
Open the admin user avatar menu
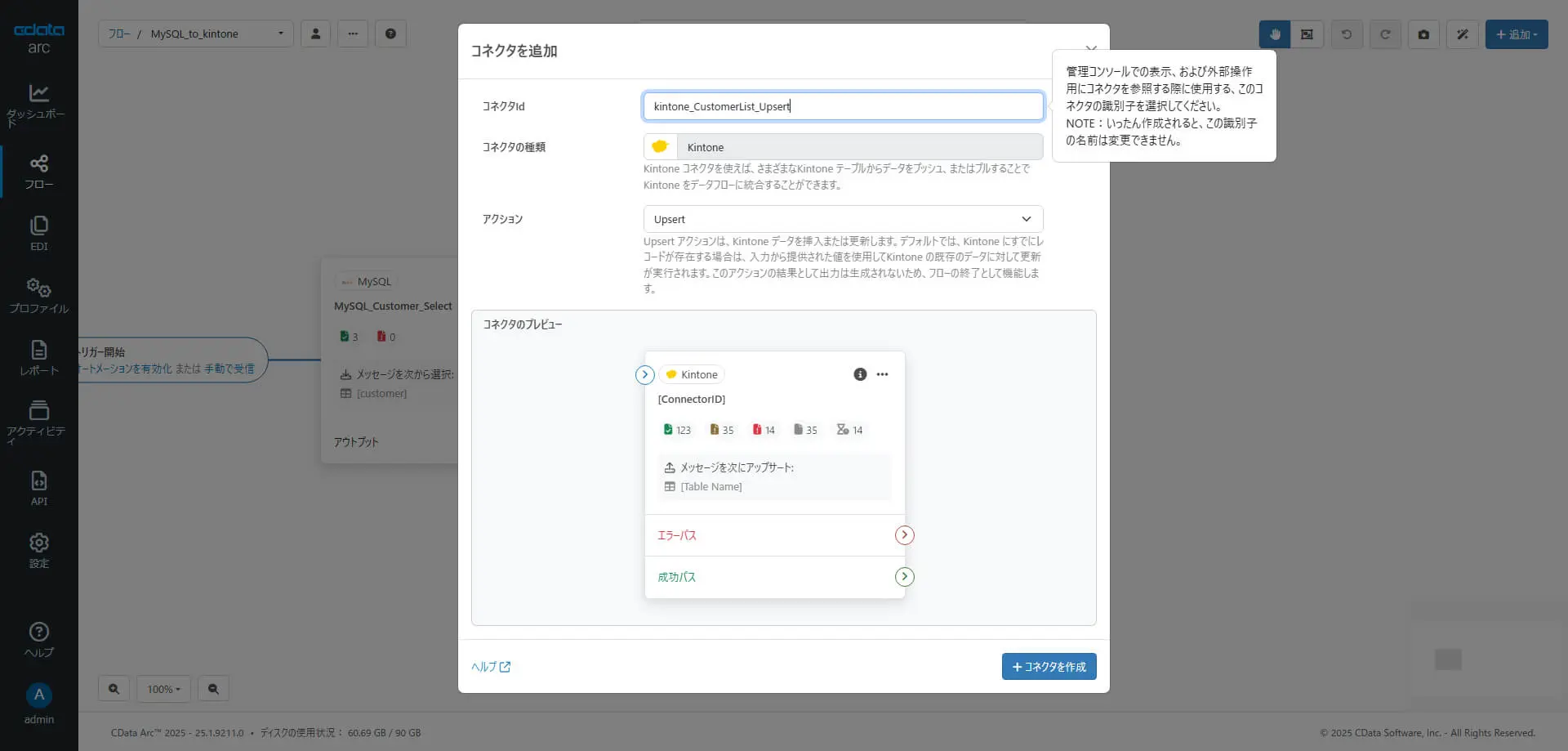point(38,695)
